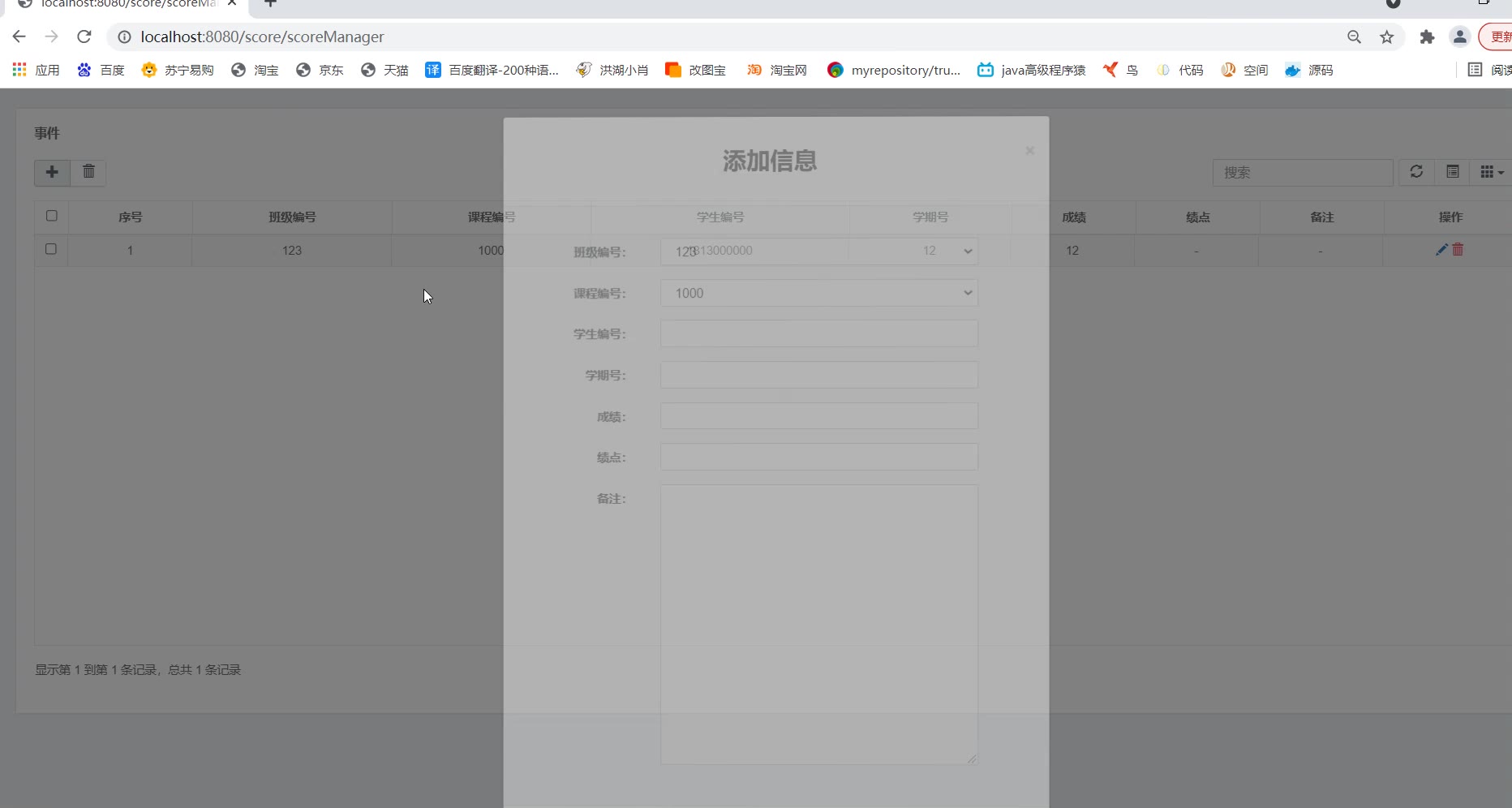The height and width of the screenshot is (808, 1512).
Task: Open the 百度翻译 bookmark
Action: click(x=492, y=70)
